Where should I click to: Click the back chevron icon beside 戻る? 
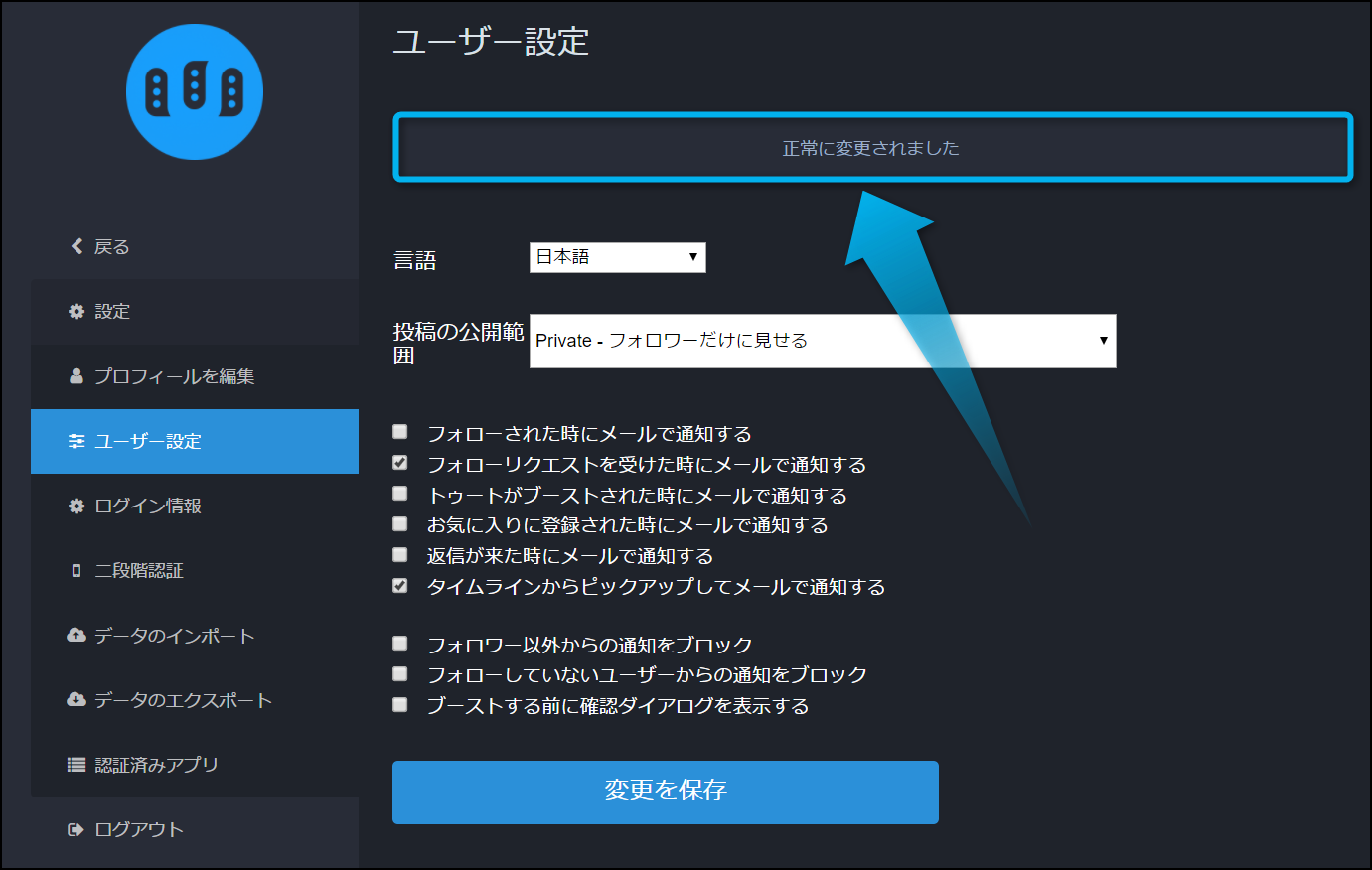[x=76, y=246]
